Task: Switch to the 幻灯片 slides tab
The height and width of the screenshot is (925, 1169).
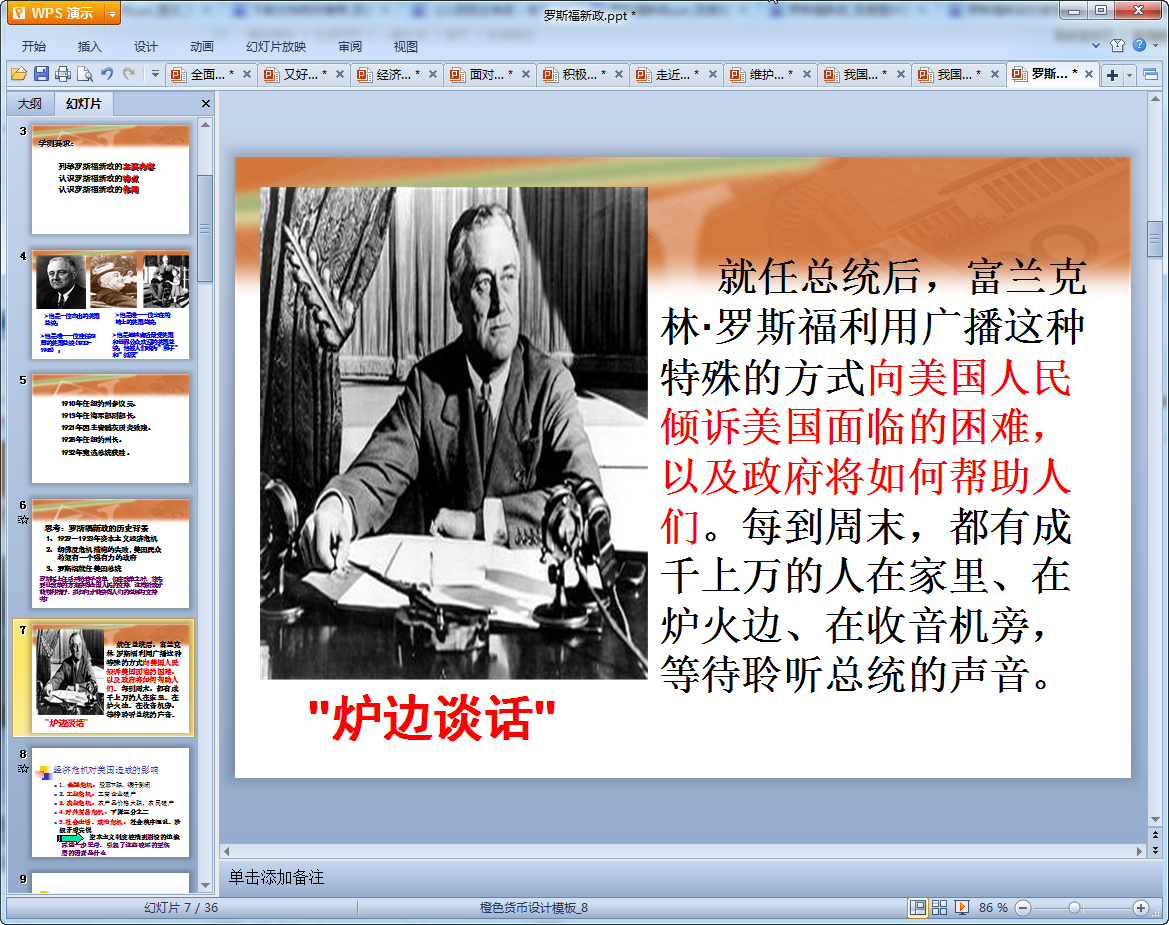Action: point(84,104)
